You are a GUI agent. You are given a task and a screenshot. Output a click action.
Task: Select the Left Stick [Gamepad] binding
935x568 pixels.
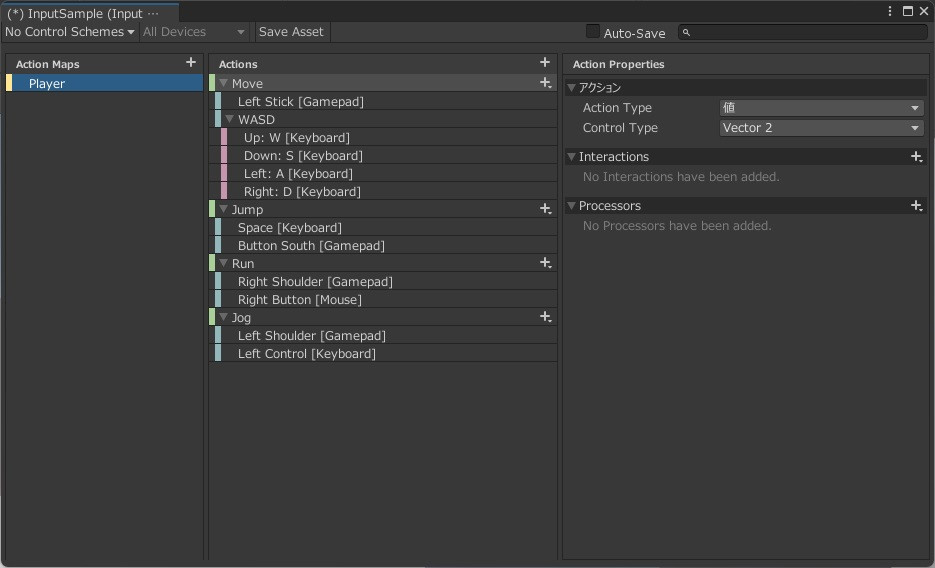coord(300,102)
